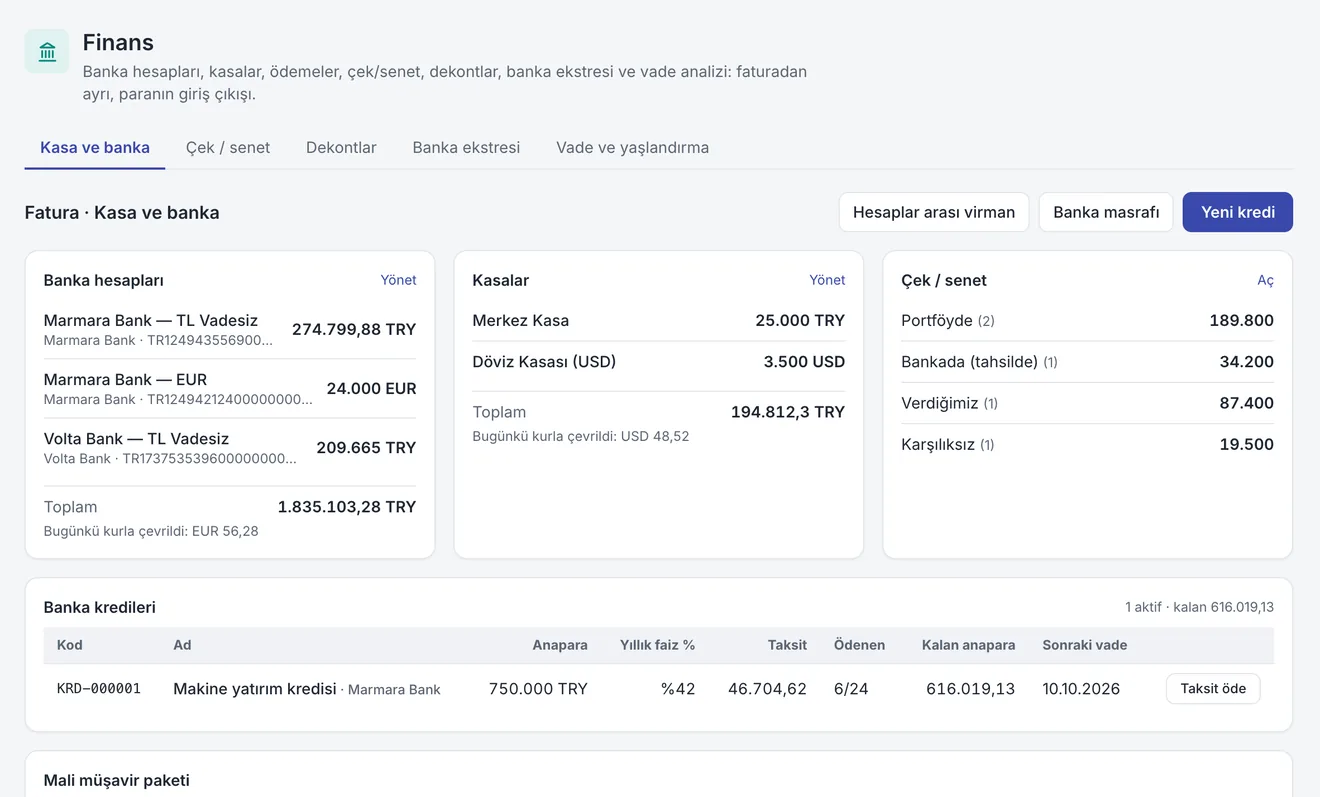
Task: Click the 46.704,62 installment amount
Action: (768, 688)
